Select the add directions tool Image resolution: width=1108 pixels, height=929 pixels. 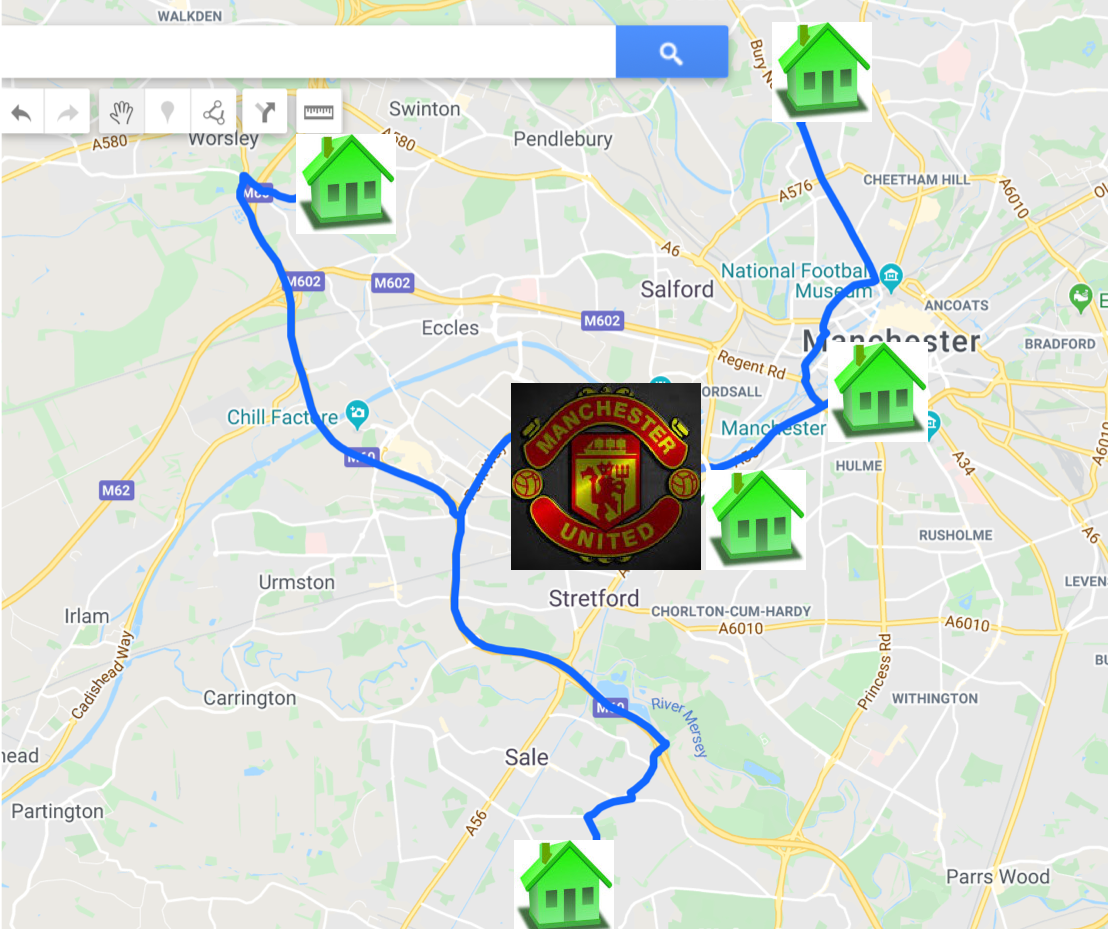[x=265, y=112]
